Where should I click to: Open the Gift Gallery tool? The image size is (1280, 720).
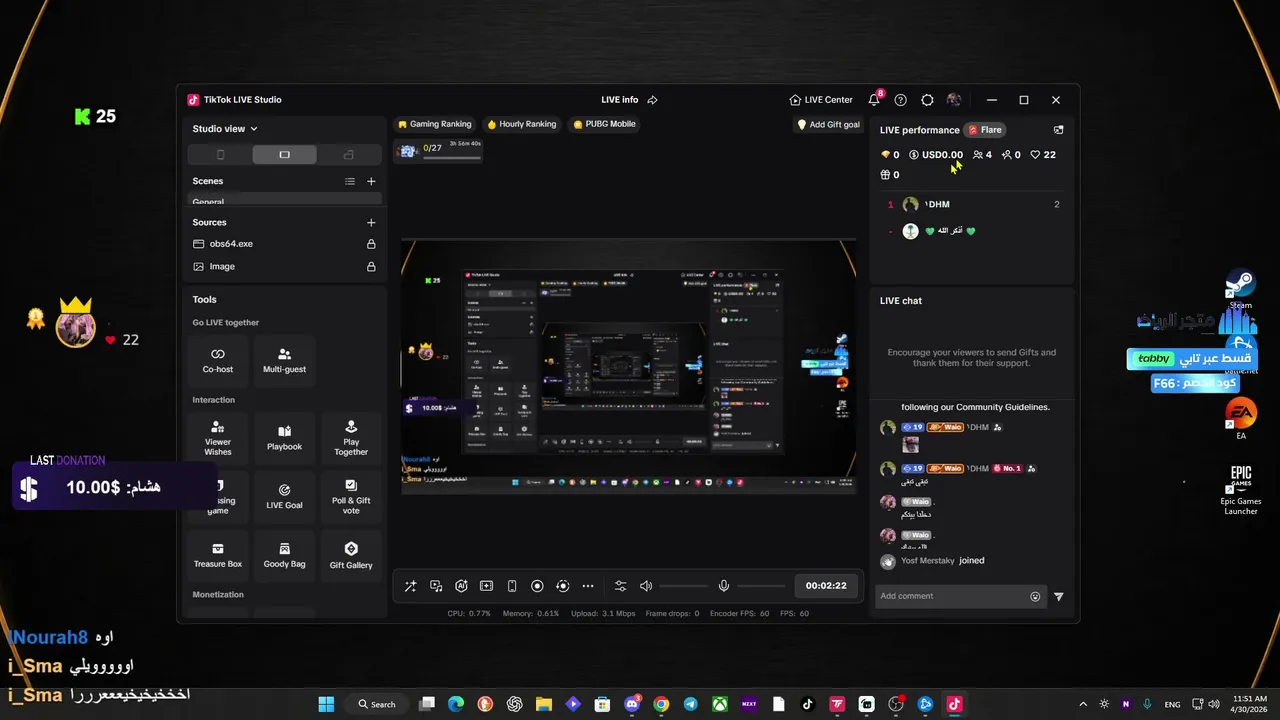pyautogui.click(x=351, y=555)
